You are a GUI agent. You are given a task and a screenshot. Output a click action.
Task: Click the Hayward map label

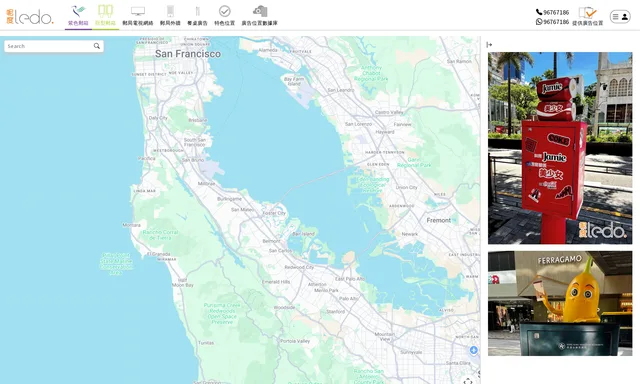click(385, 132)
